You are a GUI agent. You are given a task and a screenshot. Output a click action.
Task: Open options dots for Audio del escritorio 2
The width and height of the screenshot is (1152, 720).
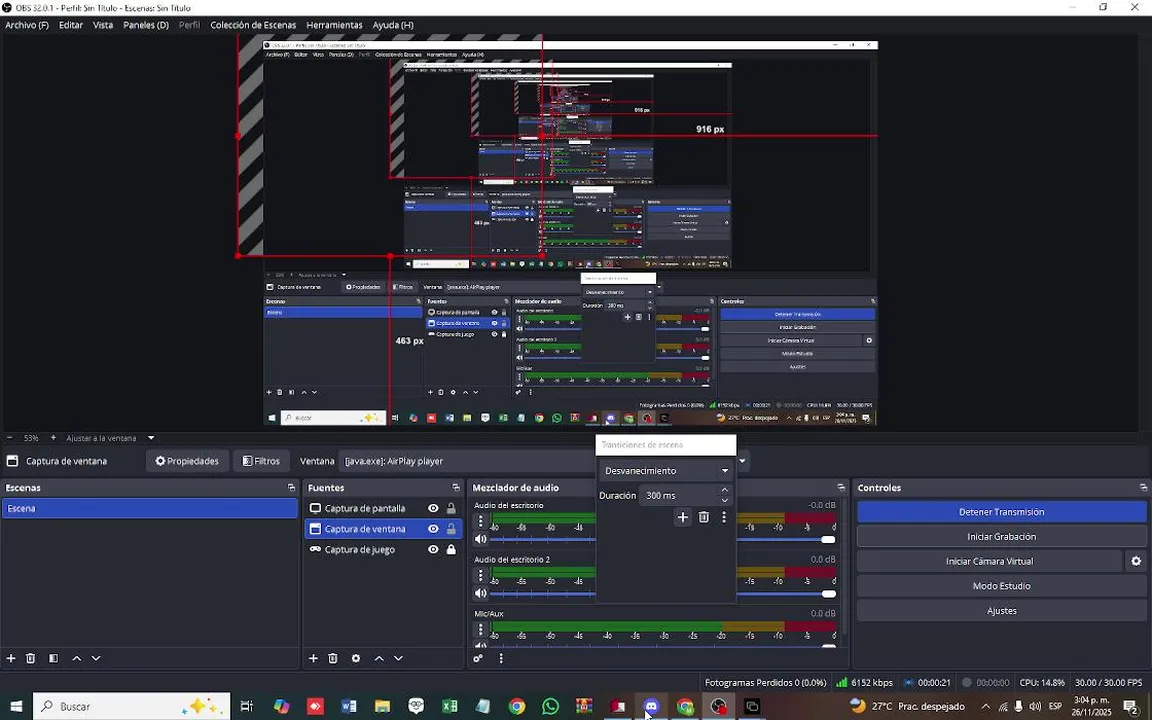point(480,575)
